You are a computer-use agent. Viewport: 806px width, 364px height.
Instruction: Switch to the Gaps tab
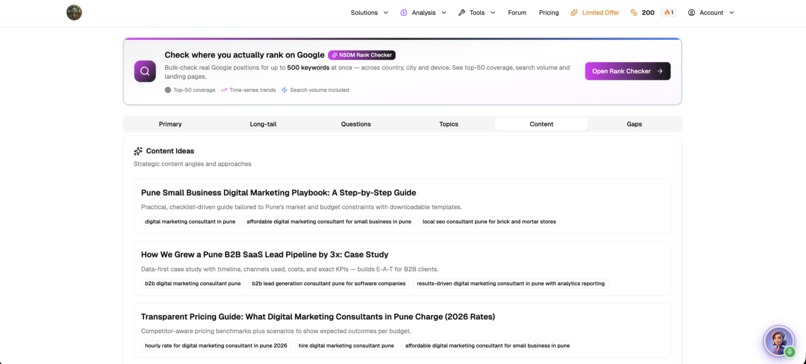pyautogui.click(x=634, y=124)
